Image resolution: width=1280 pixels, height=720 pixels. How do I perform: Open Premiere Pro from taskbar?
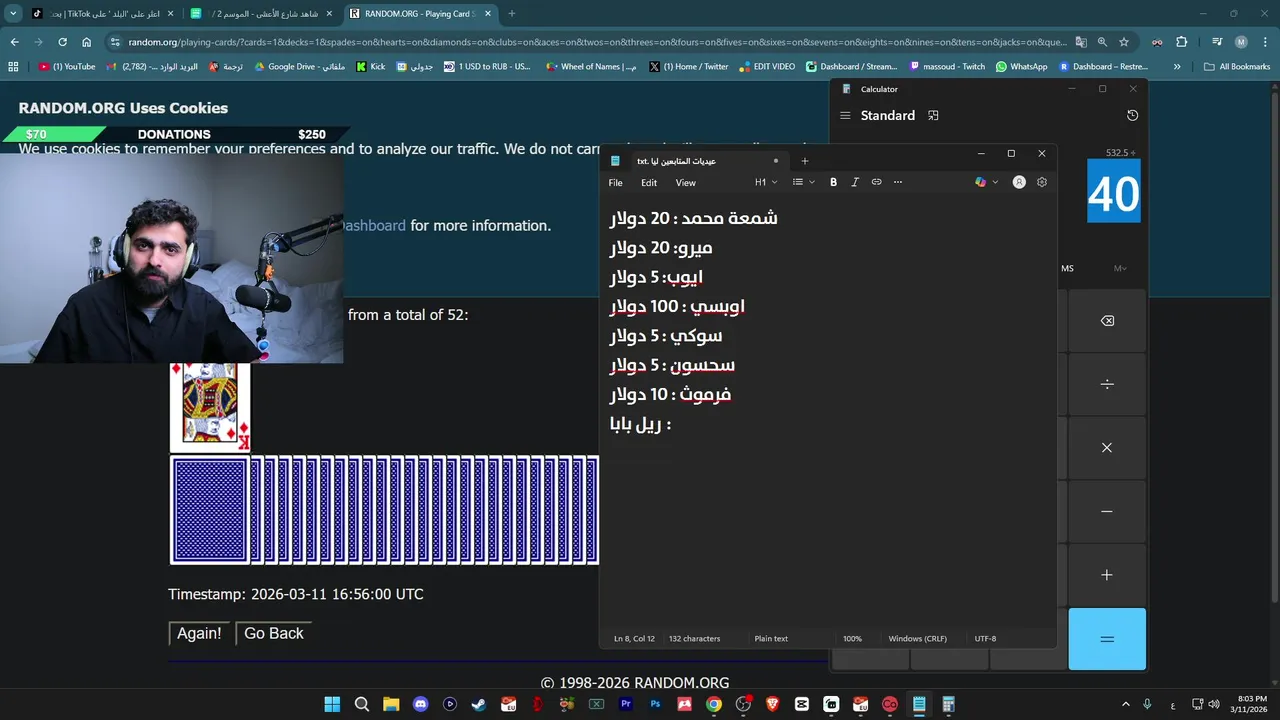pos(626,704)
